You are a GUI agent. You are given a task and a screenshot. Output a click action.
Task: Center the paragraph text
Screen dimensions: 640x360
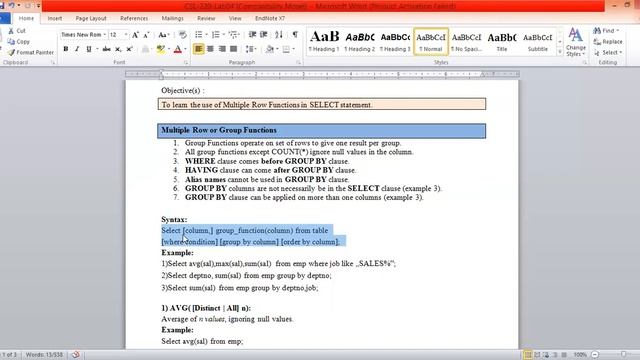(x=211, y=49)
